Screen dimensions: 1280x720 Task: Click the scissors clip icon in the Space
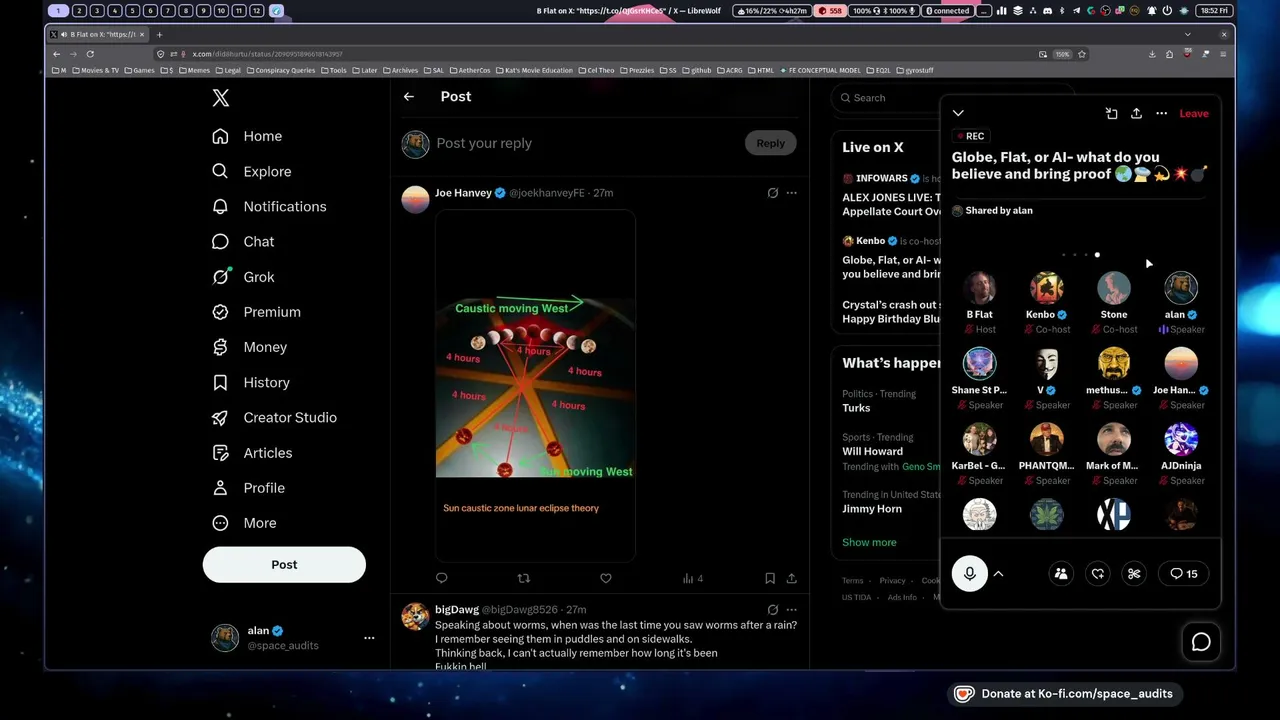point(1134,573)
